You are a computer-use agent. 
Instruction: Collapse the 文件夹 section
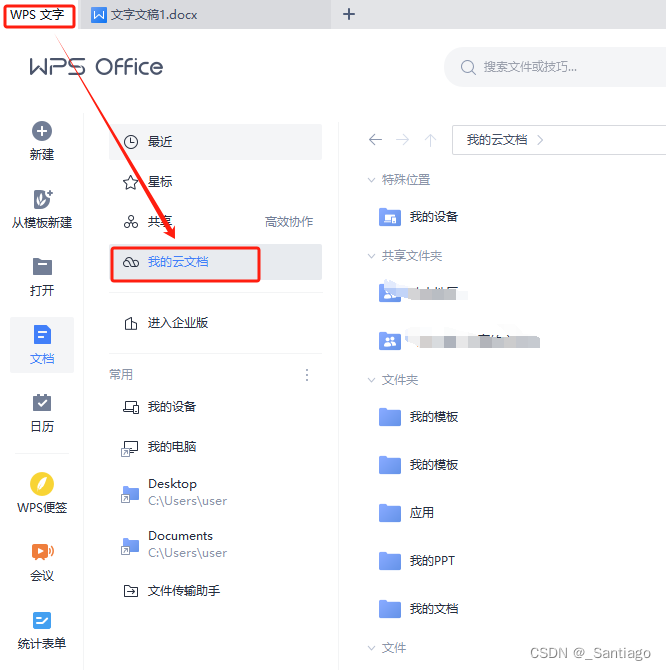point(371,380)
